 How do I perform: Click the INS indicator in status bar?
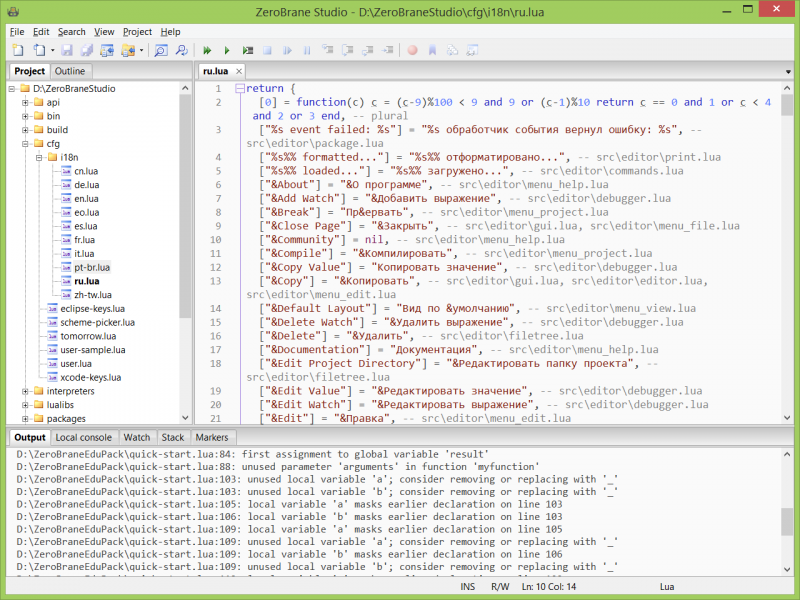point(467,587)
